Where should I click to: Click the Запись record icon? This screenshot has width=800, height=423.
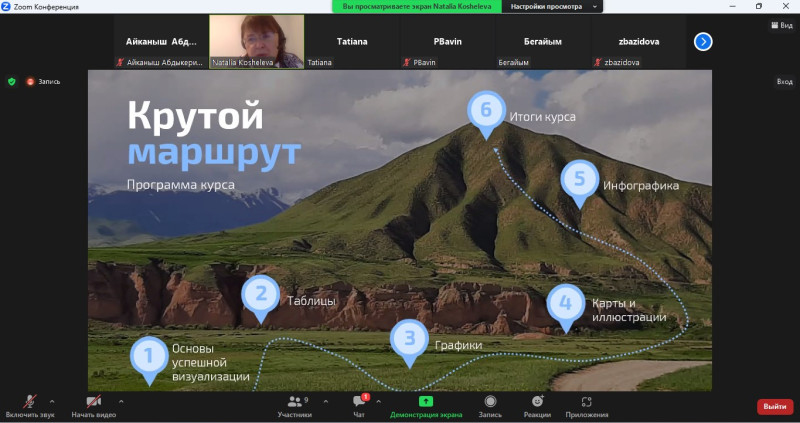(490, 401)
